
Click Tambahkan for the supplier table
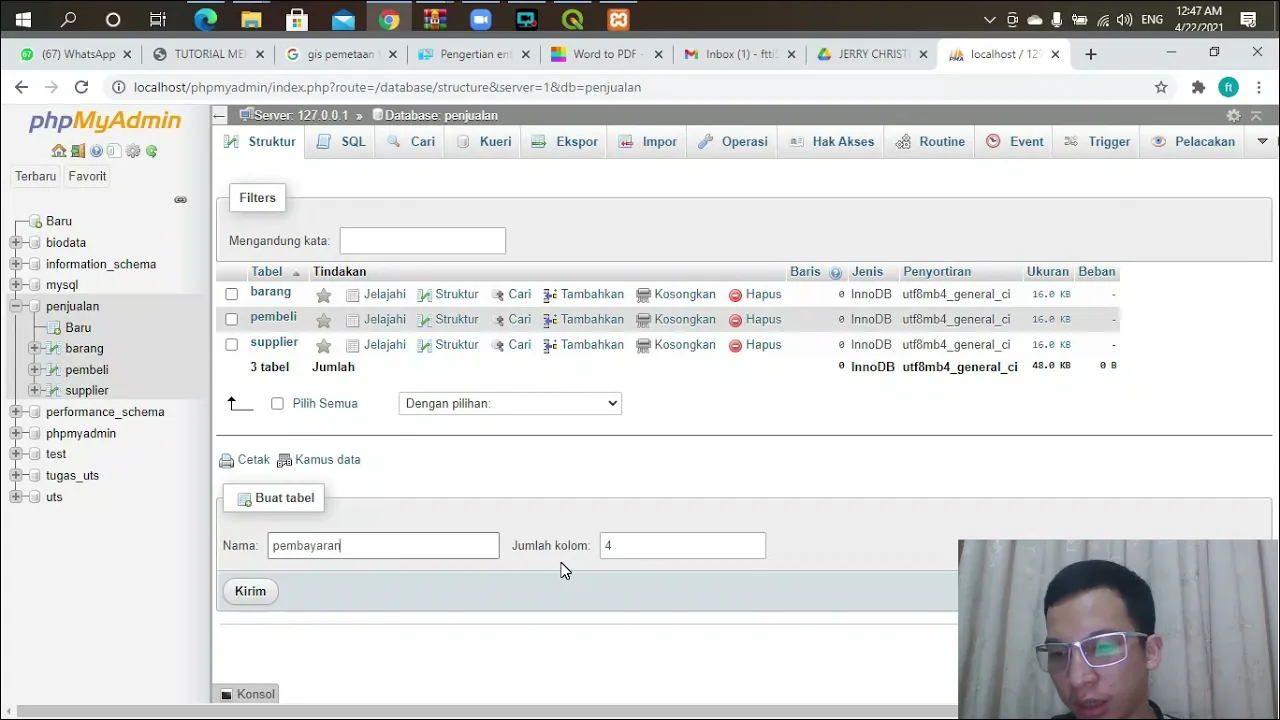(583, 344)
